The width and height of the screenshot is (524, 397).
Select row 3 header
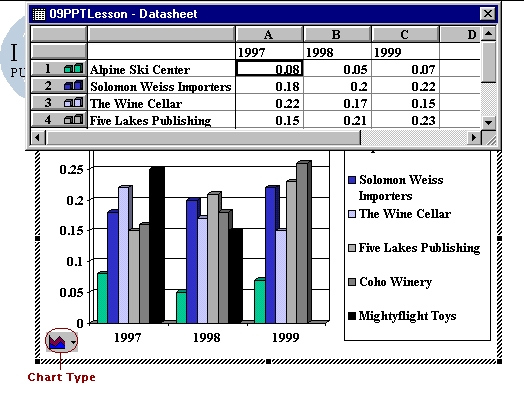click(58, 102)
